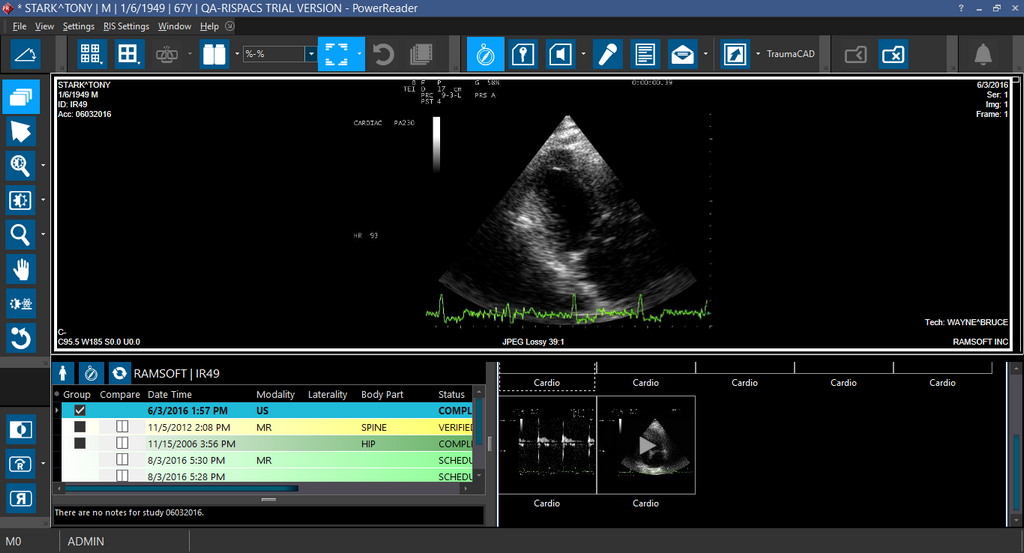
Task: Check Group box for 11/5/2012 MR study
Action: click(x=80, y=427)
